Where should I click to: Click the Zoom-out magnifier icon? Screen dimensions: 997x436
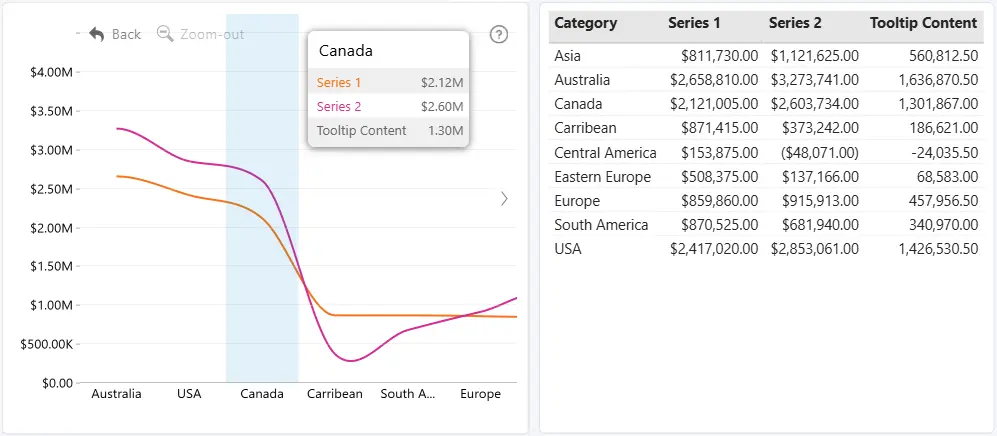pyautogui.click(x=165, y=34)
